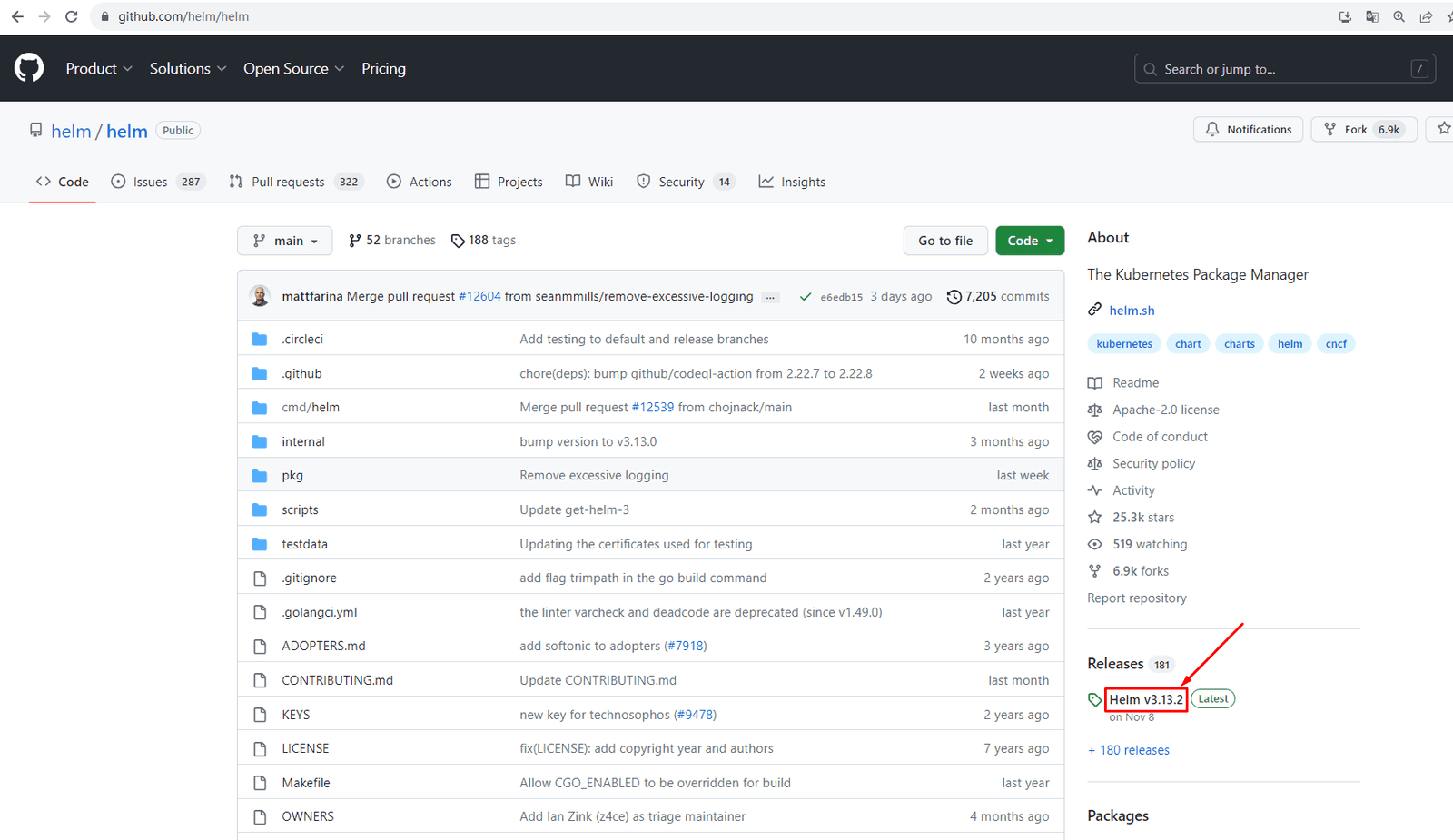Click the LICENSE file icon
The width and height of the screenshot is (1453, 840).
(x=260, y=749)
